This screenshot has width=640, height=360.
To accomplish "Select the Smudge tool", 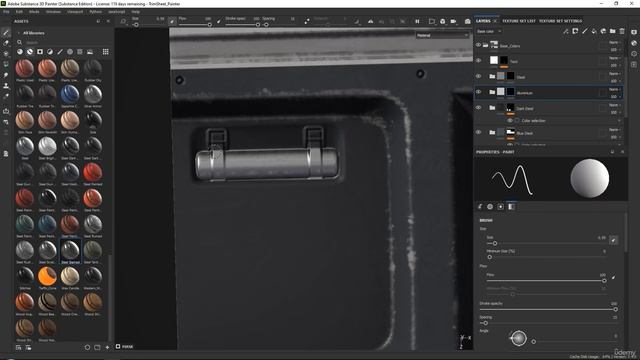I will point(6,75).
